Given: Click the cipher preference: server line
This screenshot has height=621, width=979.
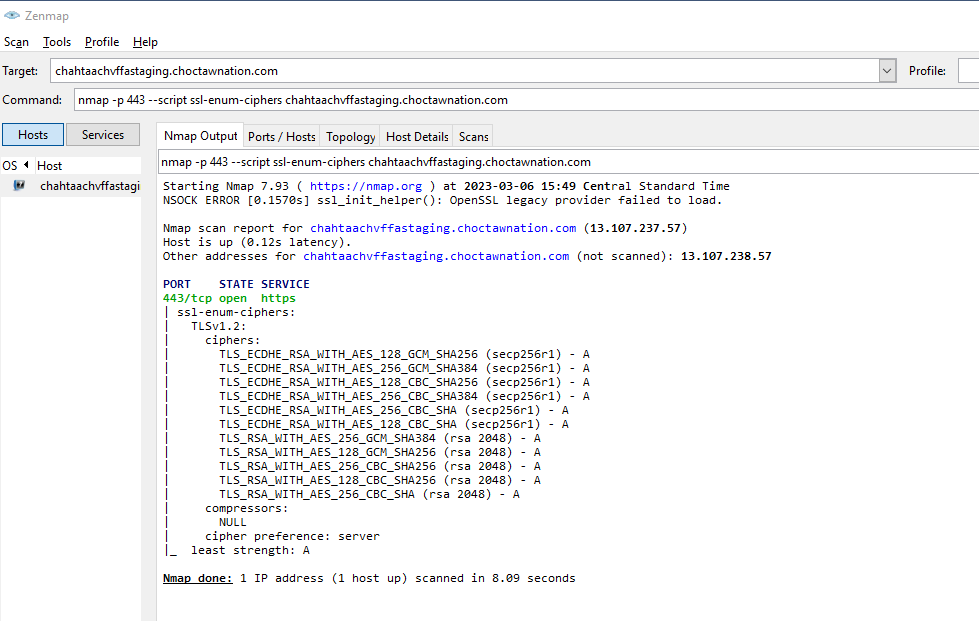Looking at the screenshot, I should click(292, 536).
